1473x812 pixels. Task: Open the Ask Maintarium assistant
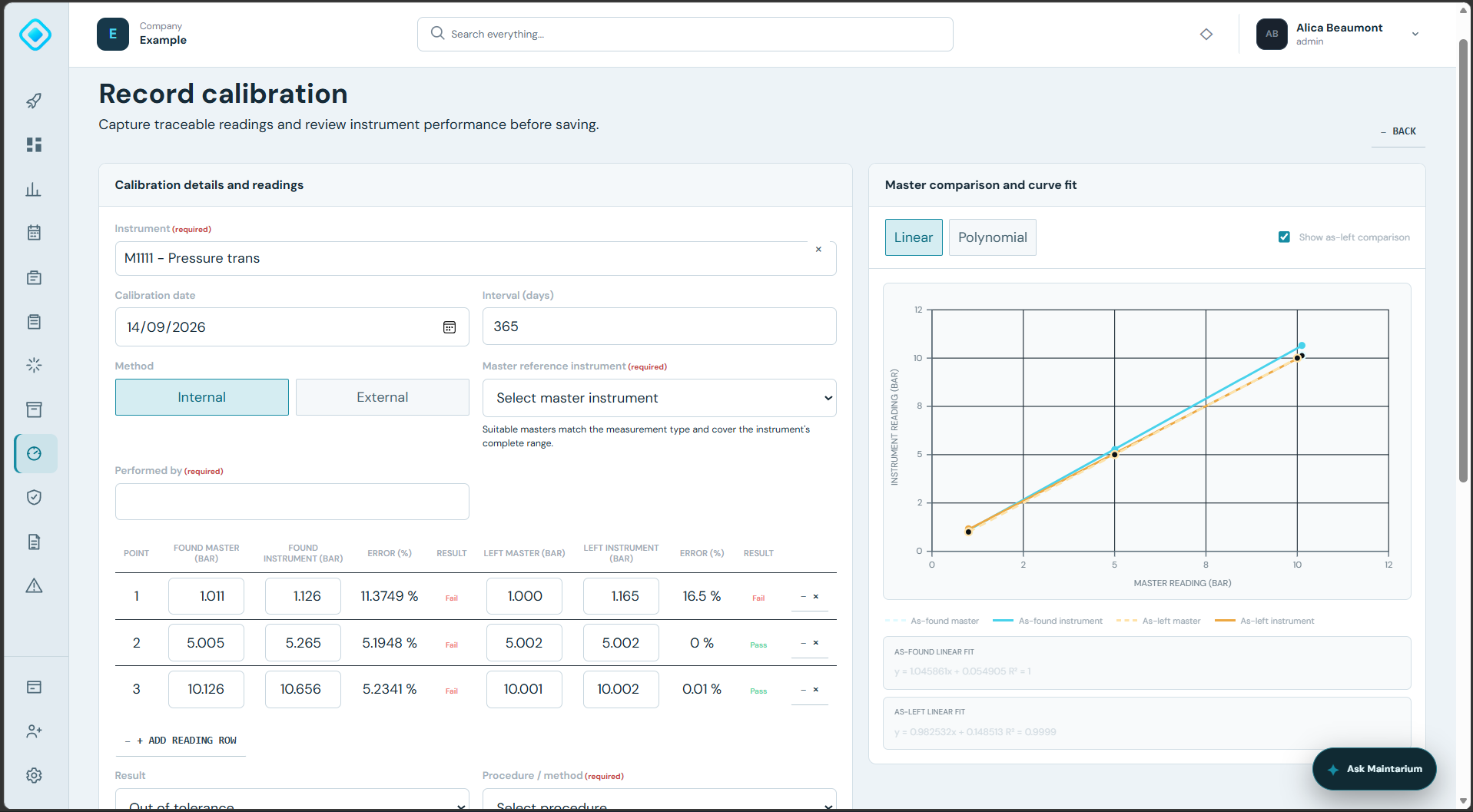tap(1375, 769)
